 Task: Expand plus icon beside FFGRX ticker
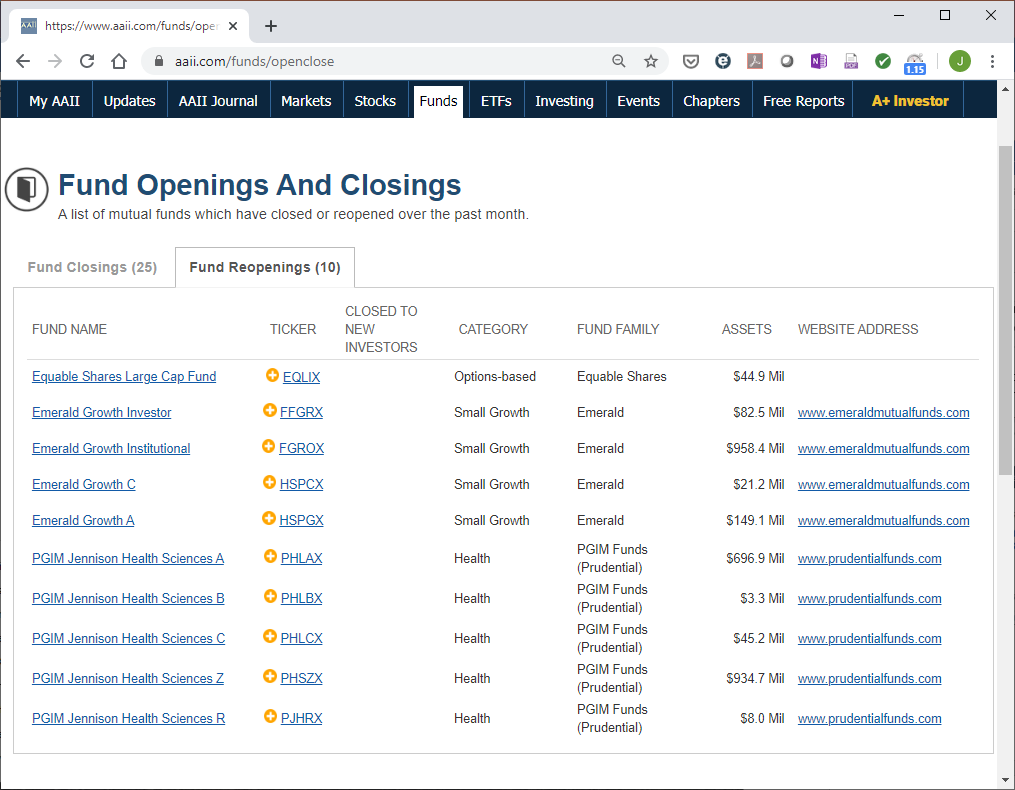coord(270,410)
